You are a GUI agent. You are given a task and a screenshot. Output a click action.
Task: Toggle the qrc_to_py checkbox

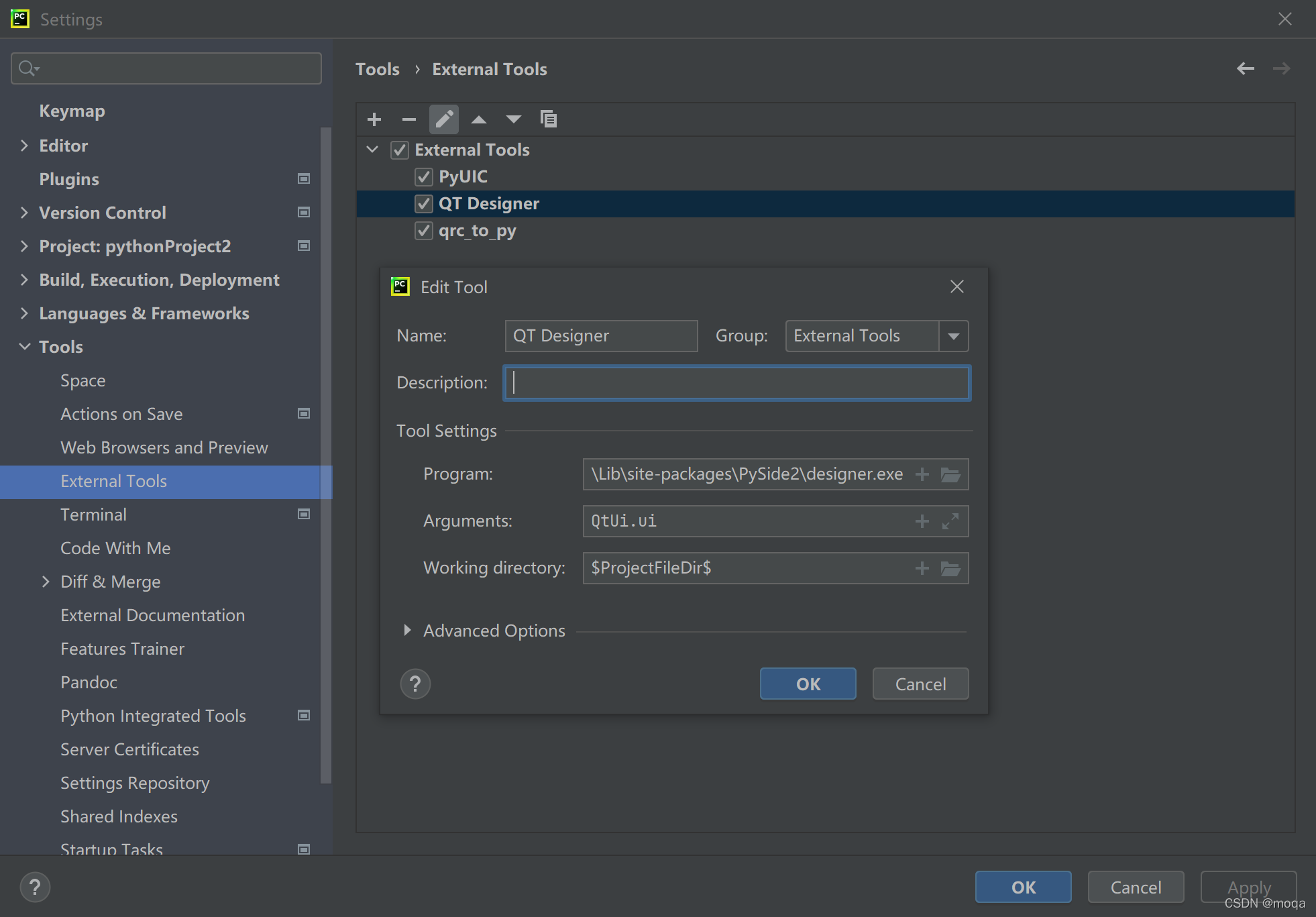click(424, 231)
